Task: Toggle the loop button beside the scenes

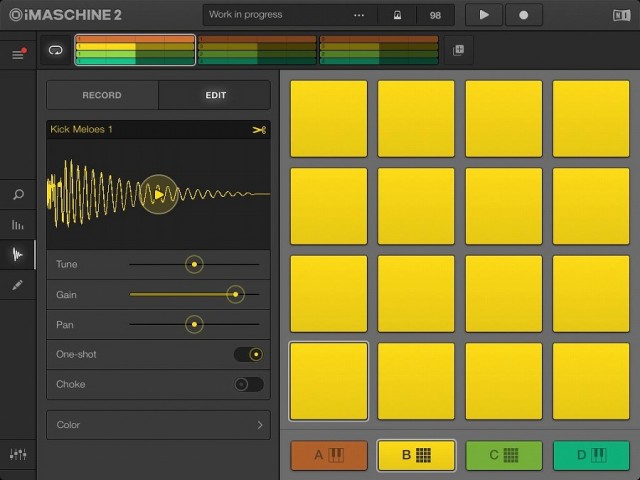Action: pyautogui.click(x=56, y=50)
